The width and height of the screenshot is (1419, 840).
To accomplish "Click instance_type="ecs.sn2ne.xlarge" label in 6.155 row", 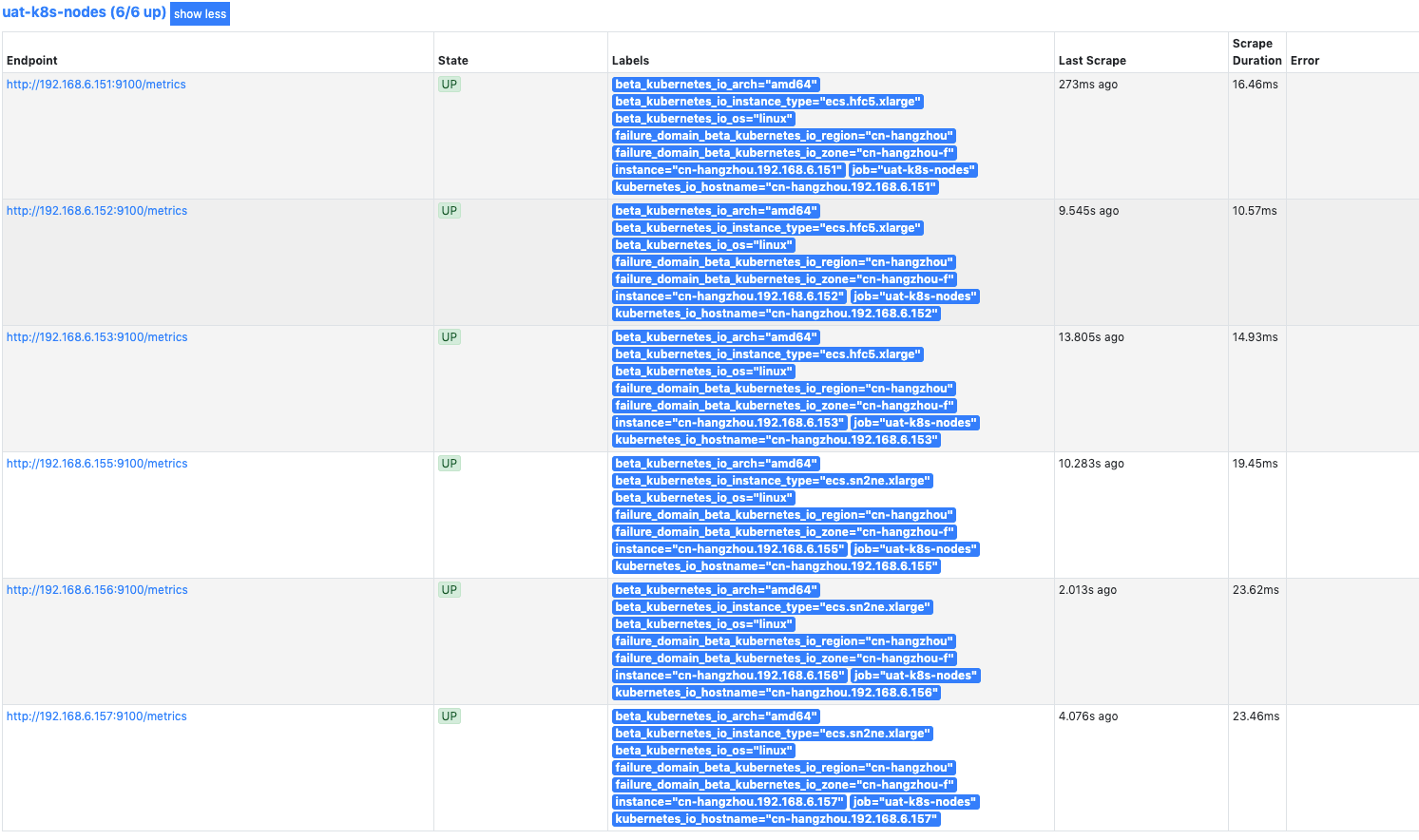I will [773, 481].
